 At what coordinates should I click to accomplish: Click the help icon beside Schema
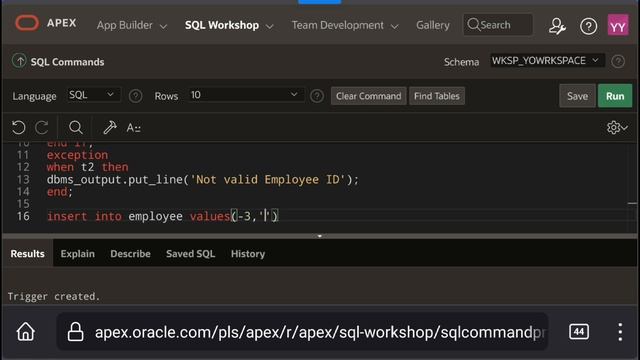click(618, 61)
